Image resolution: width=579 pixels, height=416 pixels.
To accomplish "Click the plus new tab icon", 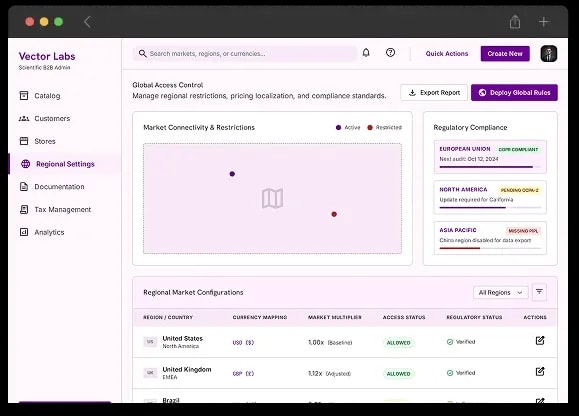I will (x=543, y=22).
